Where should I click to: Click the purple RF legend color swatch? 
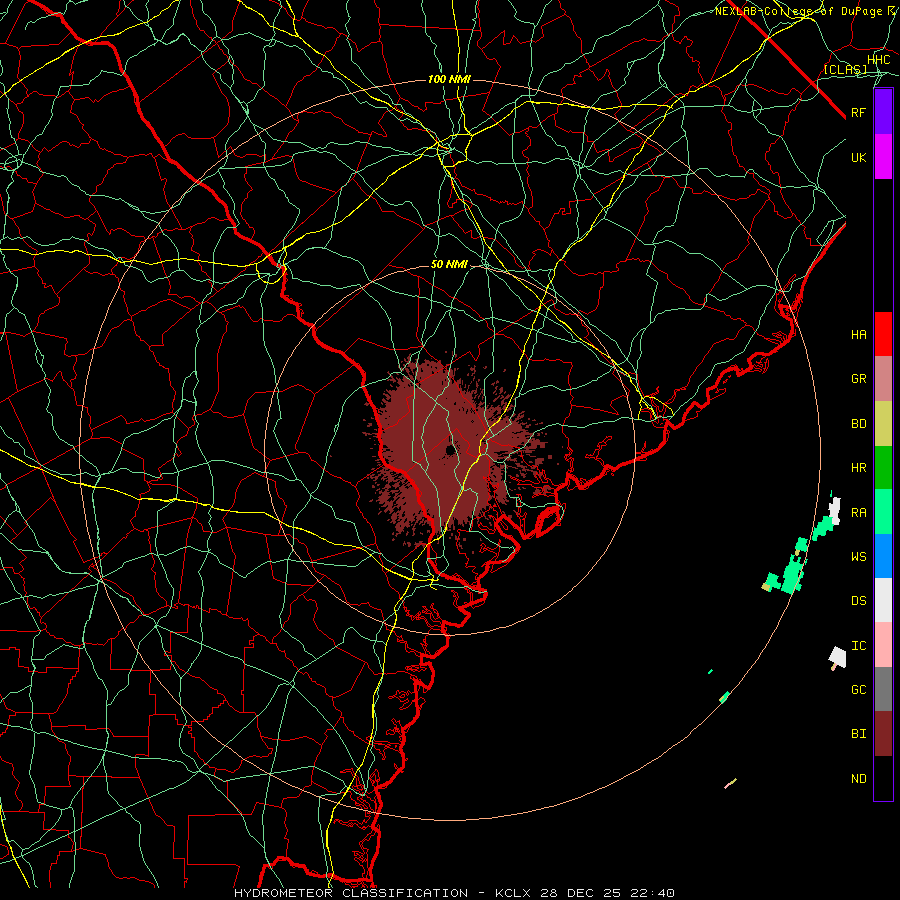(x=883, y=112)
